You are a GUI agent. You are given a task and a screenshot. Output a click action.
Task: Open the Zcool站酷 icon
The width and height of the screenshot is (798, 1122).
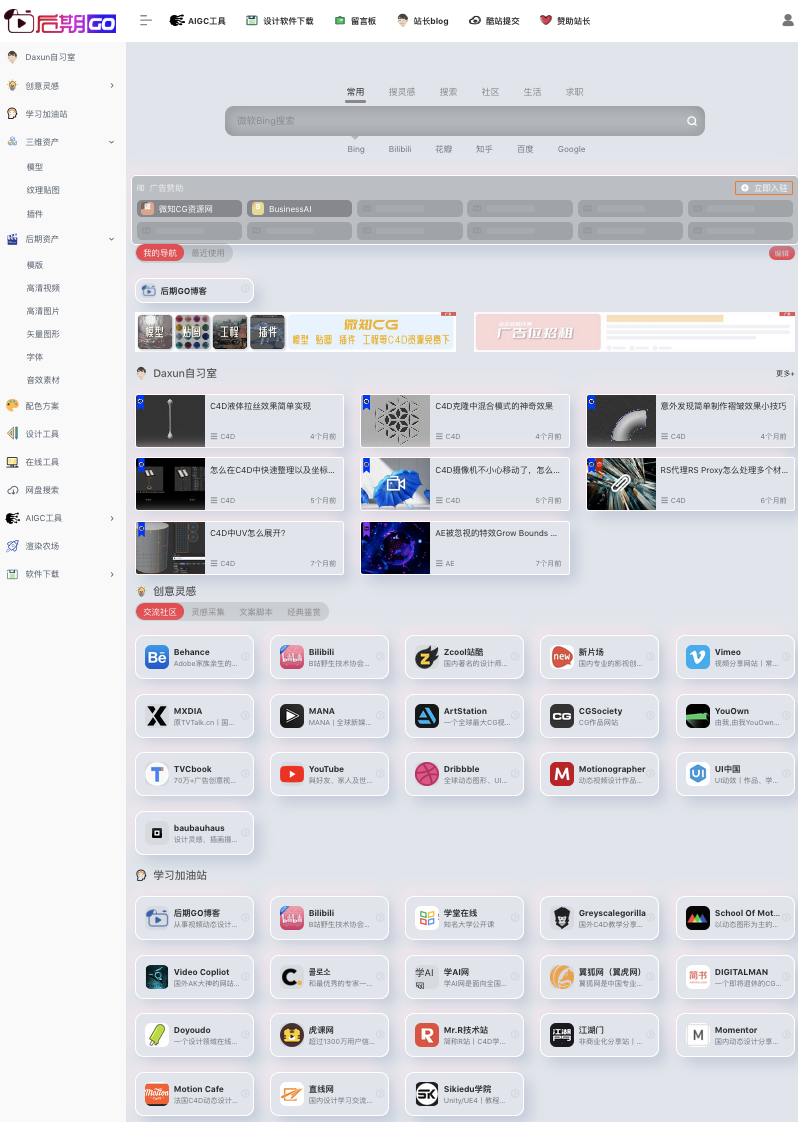pyautogui.click(x=427, y=657)
